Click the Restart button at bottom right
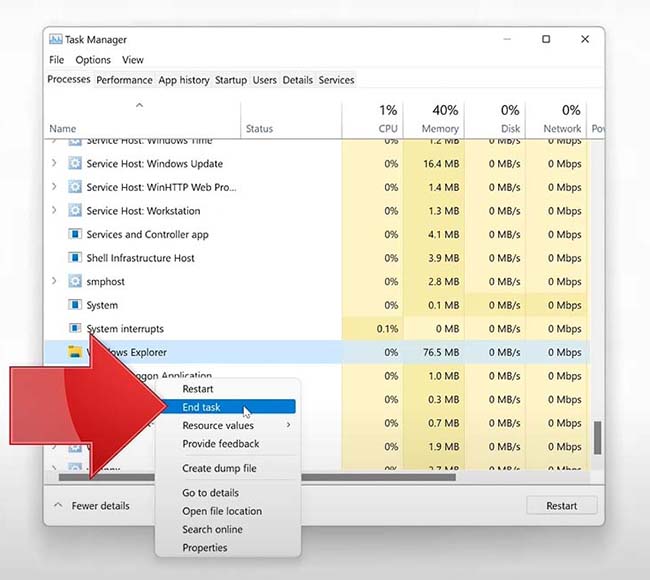The image size is (650, 580). click(561, 505)
